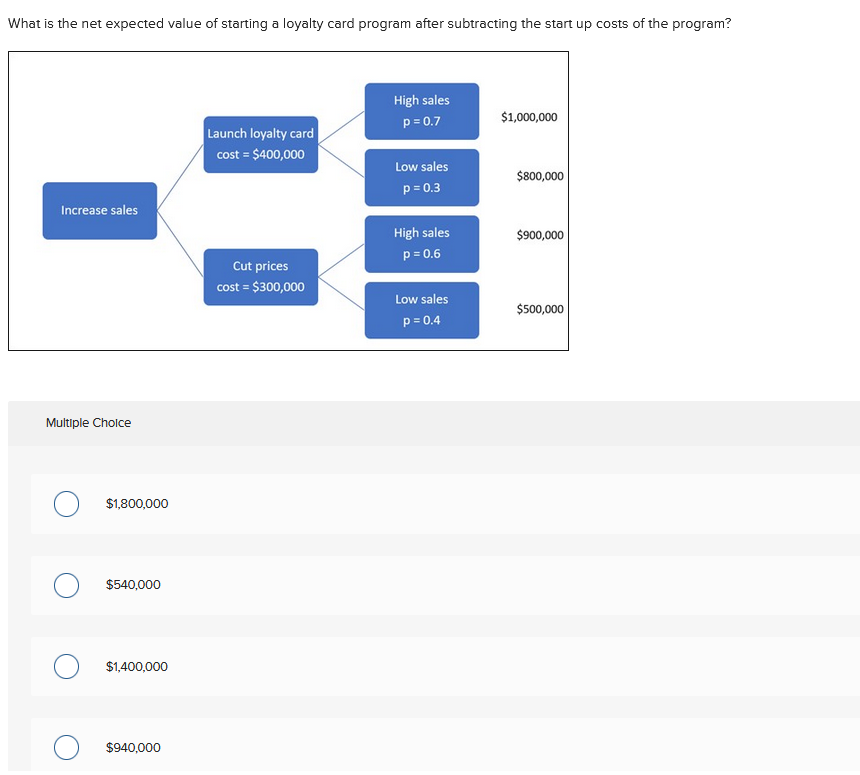Screen dimensions: 860x775
Task: Click the cost = $300,000 label
Action: pyautogui.click(x=260, y=287)
